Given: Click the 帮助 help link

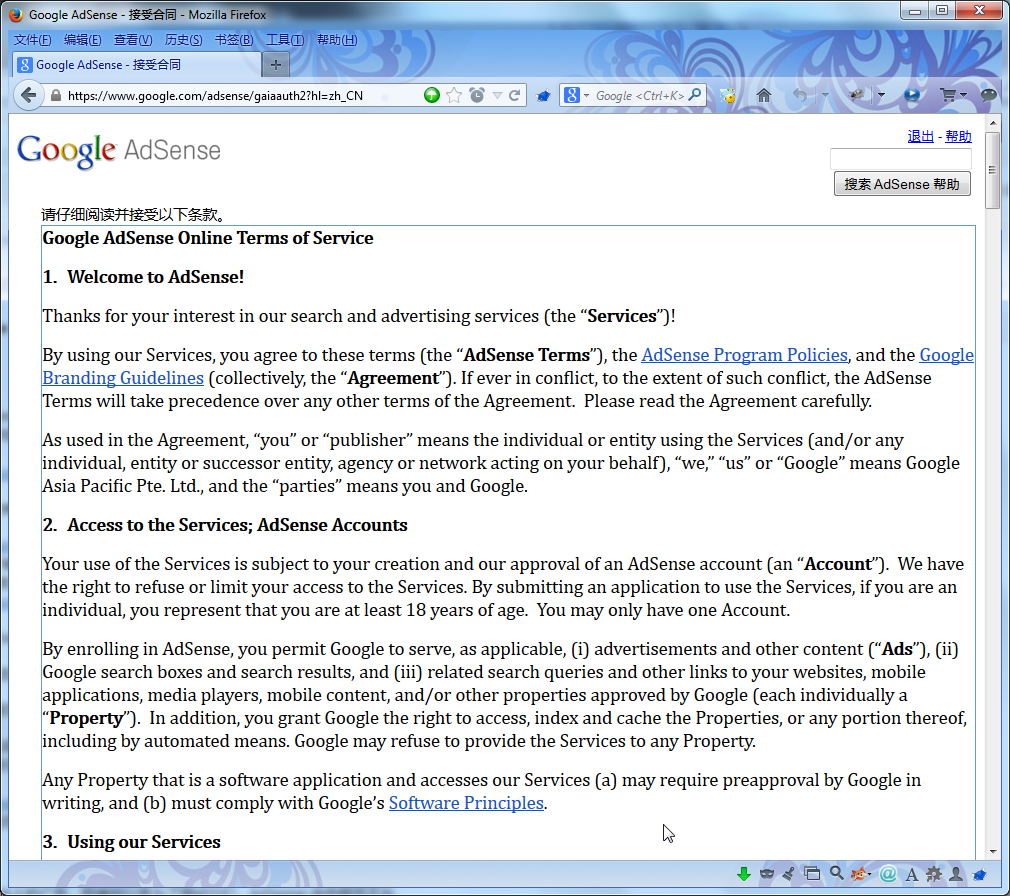Looking at the screenshot, I should click(x=958, y=137).
